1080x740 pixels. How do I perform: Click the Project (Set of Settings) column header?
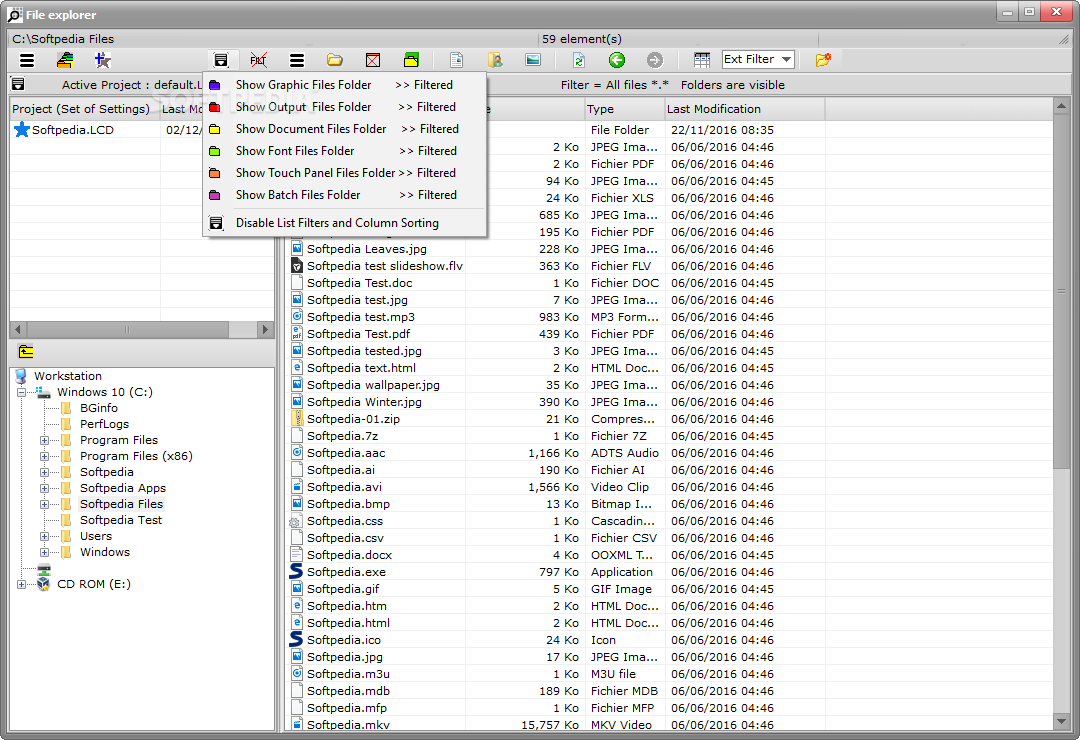coord(84,109)
